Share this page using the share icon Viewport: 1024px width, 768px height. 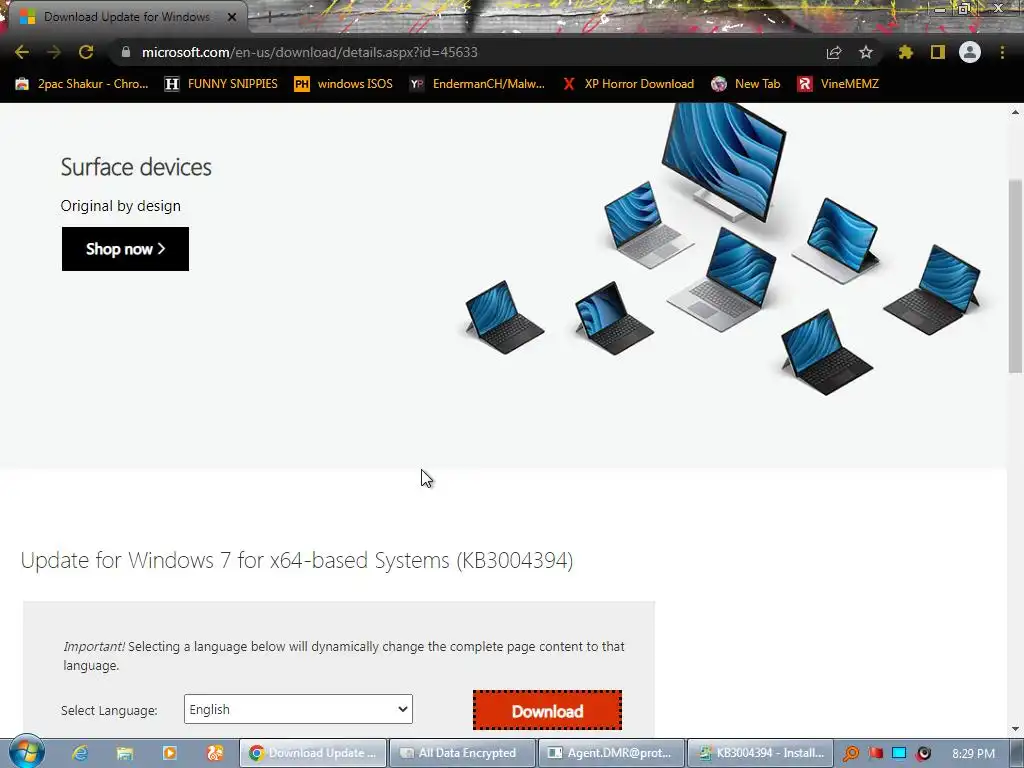[834, 52]
